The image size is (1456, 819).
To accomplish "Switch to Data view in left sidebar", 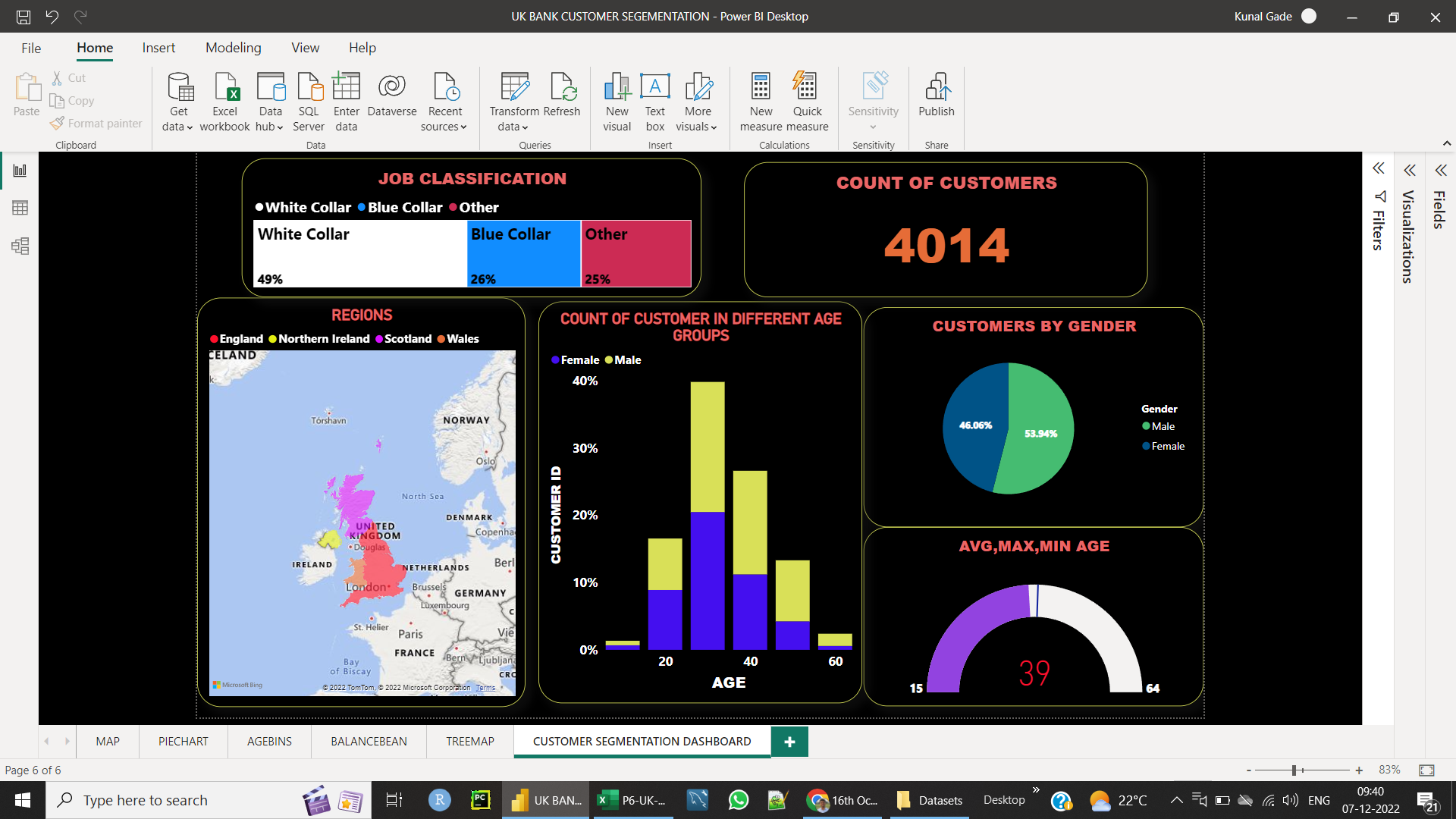I will (20, 208).
